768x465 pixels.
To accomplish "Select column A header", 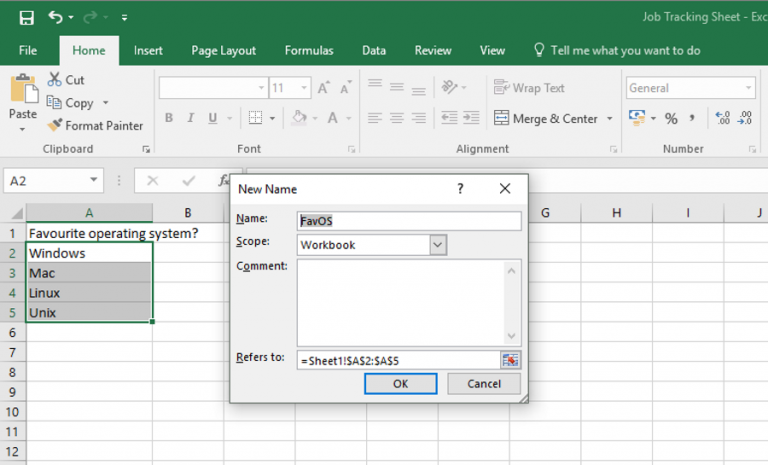I will pos(89,213).
